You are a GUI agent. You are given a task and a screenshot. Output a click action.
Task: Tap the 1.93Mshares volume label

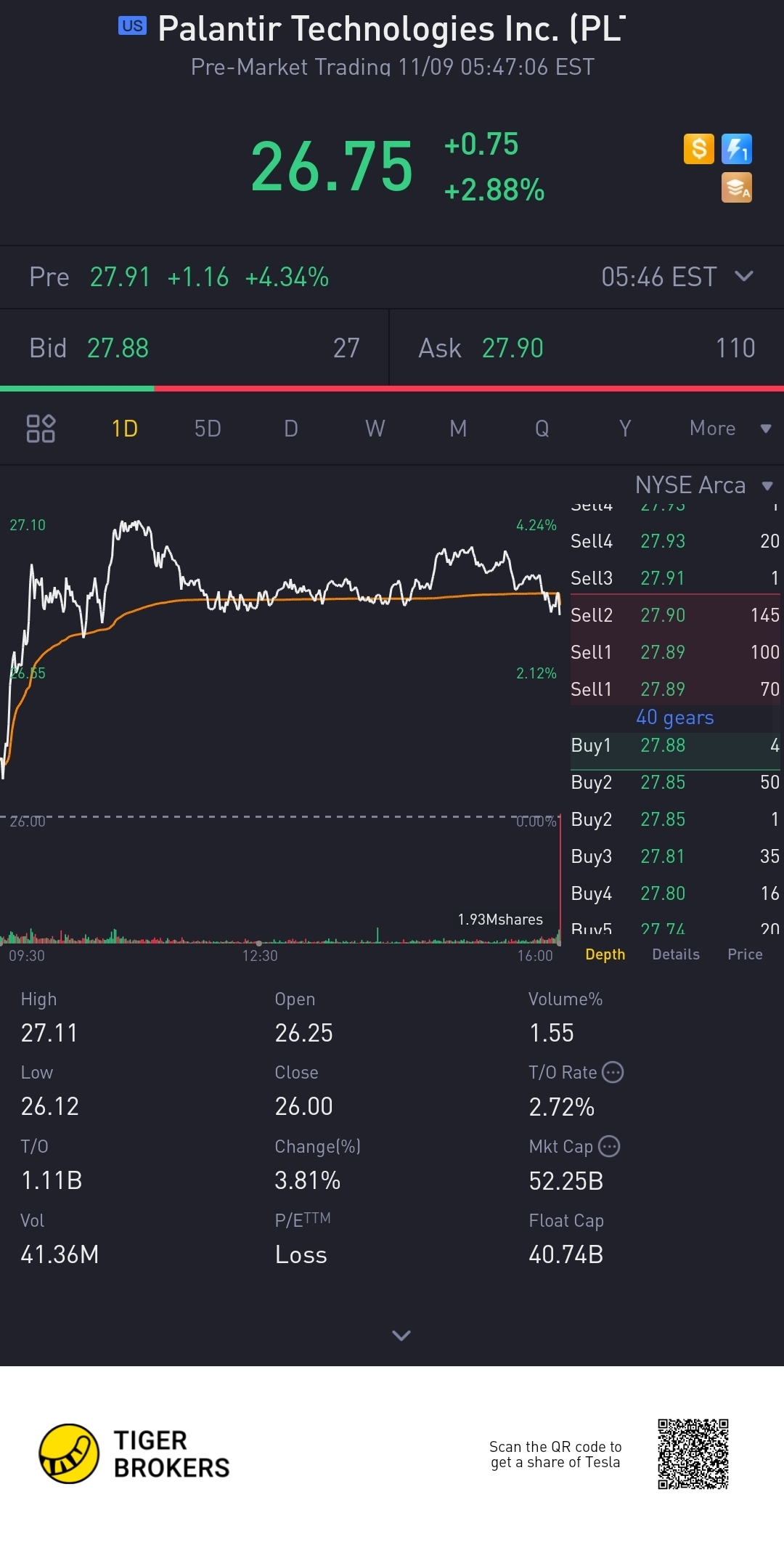[500, 919]
